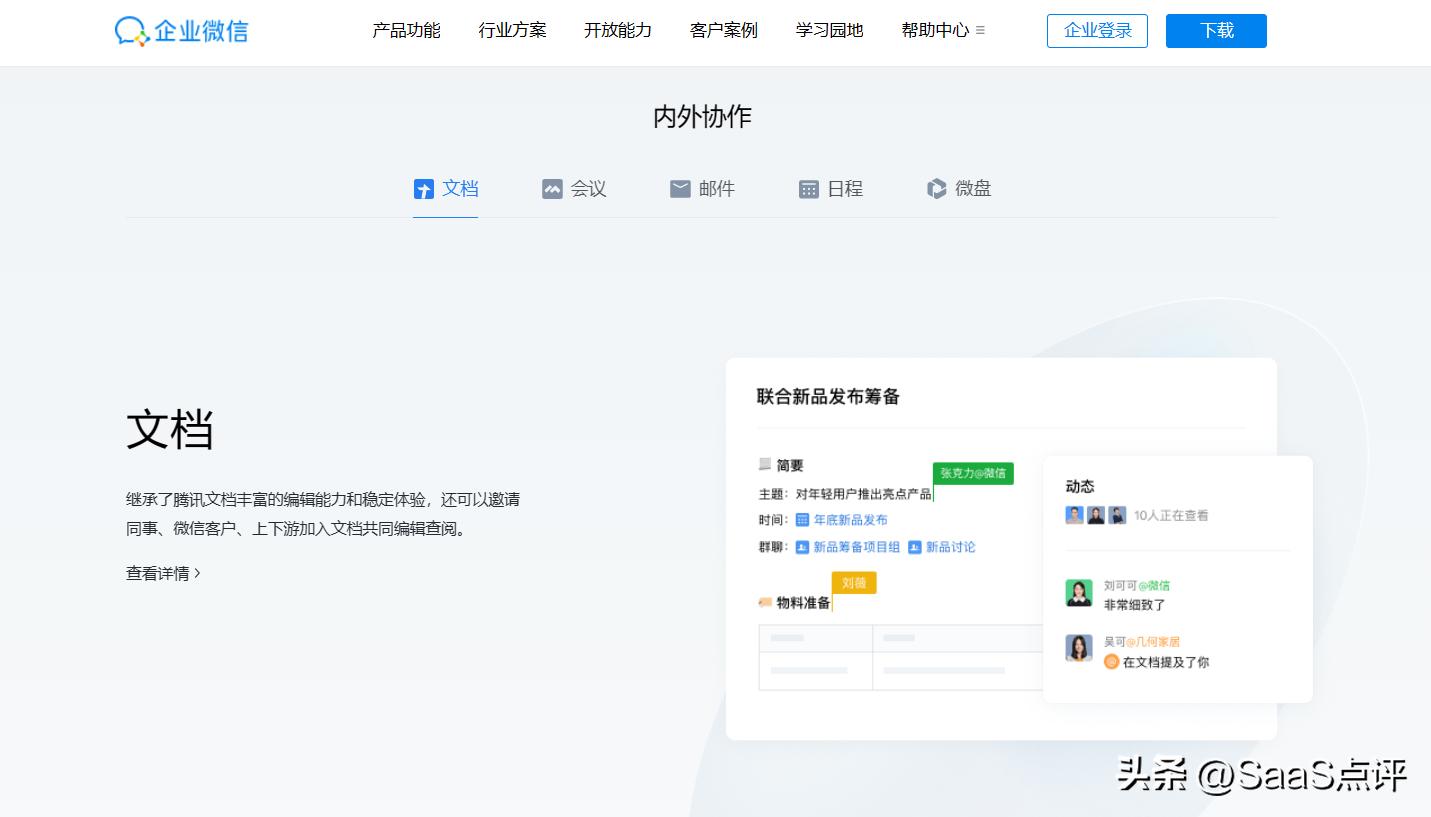Open the 客户案例 menu
The height and width of the screenshot is (817, 1431).
click(723, 30)
